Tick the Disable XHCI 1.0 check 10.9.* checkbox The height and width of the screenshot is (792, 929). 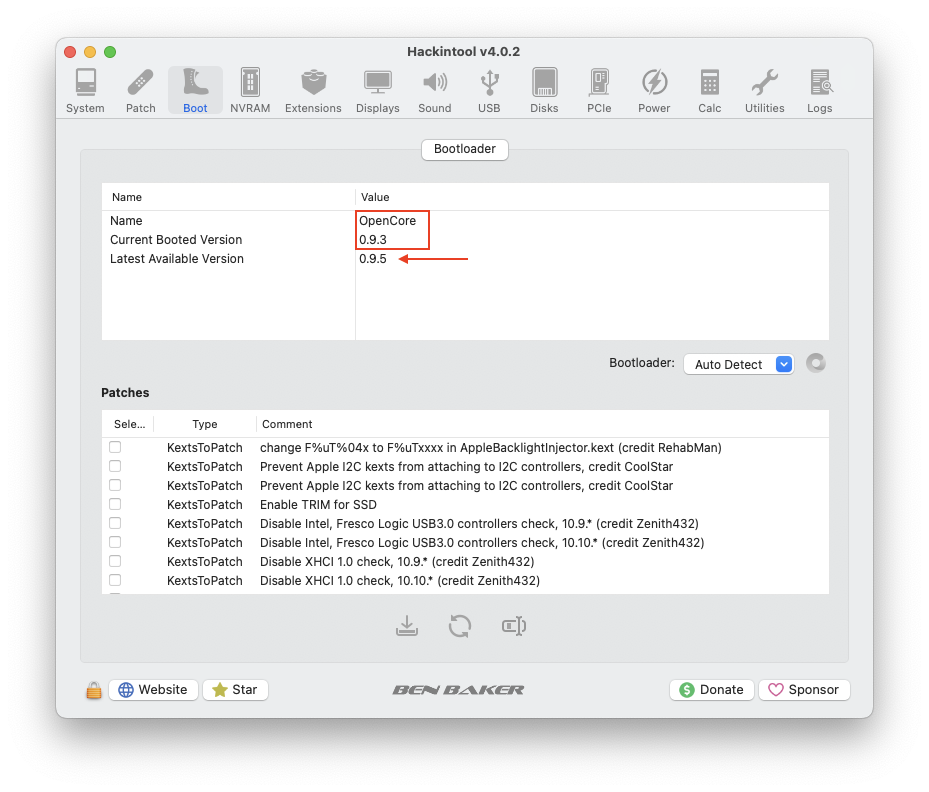[x=115, y=561]
